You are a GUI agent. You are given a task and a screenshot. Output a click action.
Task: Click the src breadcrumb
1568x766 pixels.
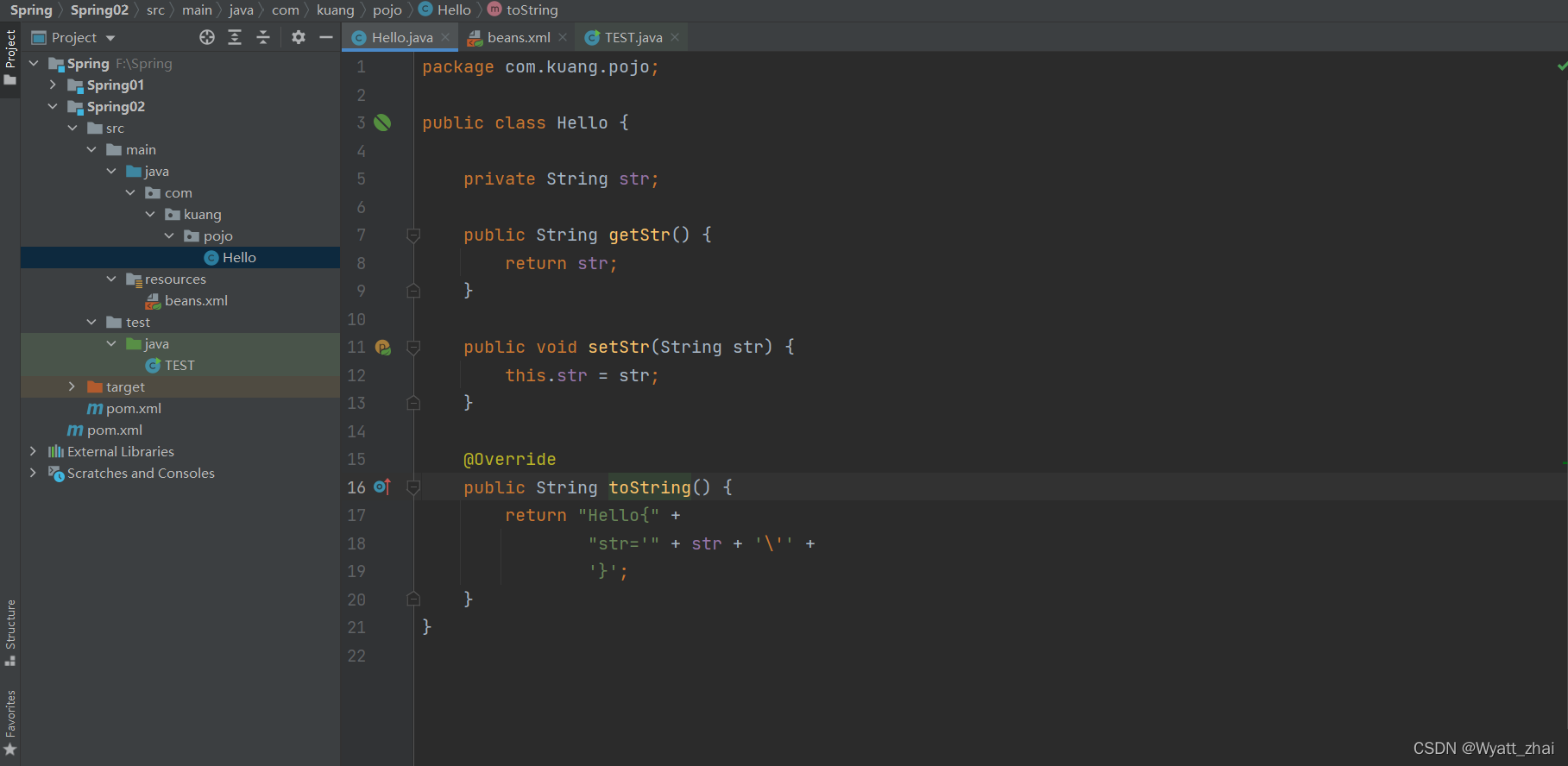click(x=155, y=10)
